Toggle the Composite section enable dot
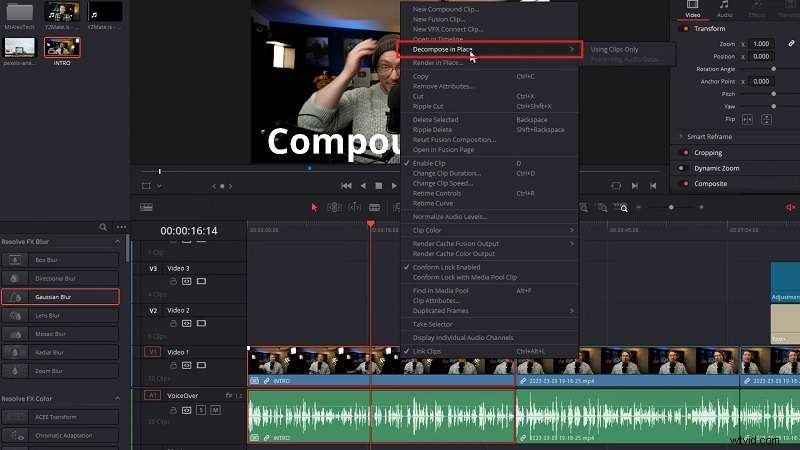Screen dimensions: 800x450 686,184
